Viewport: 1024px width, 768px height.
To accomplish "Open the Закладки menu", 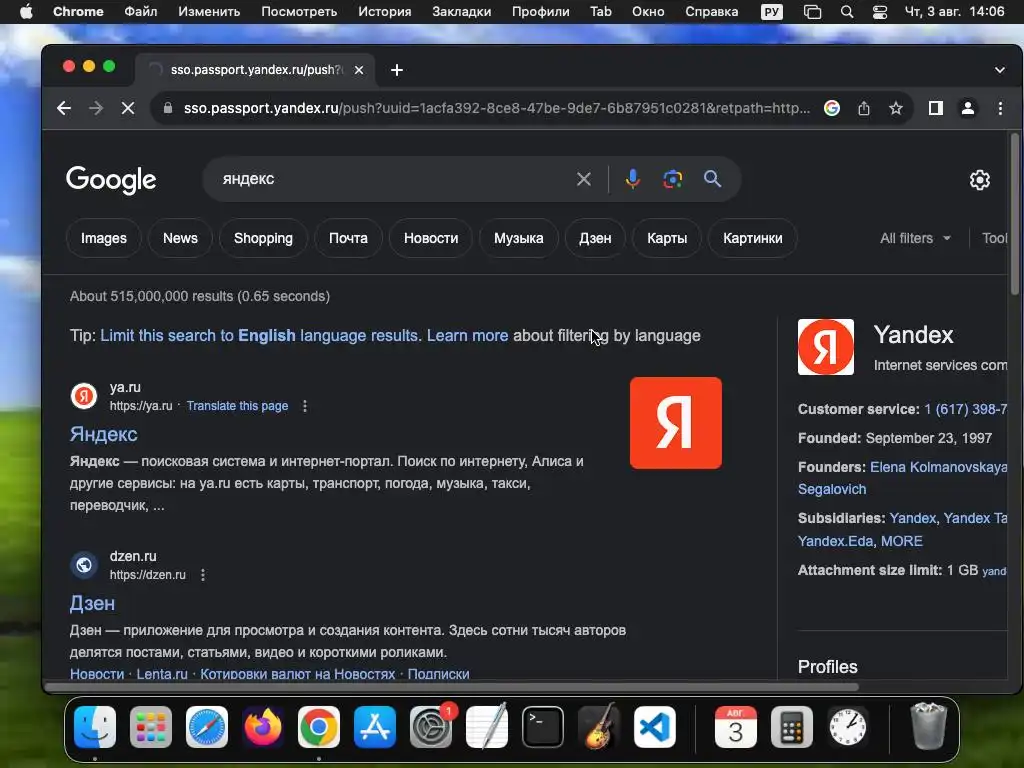I will (462, 12).
